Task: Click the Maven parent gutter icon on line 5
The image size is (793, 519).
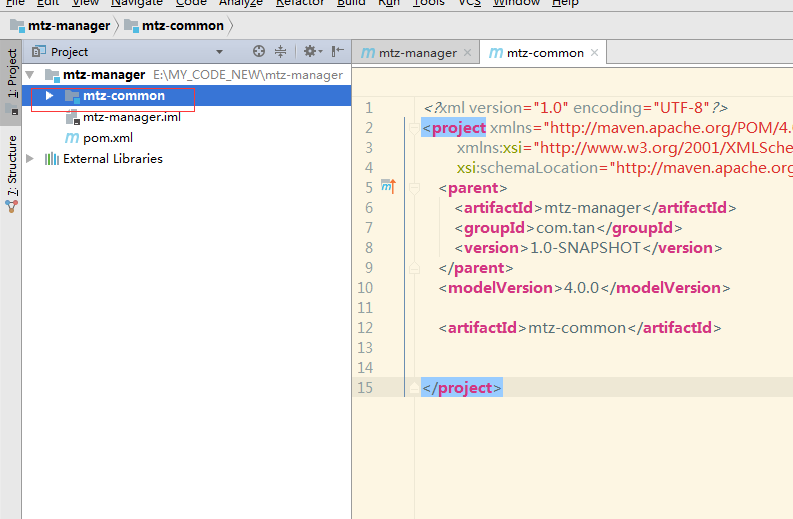Action: click(x=388, y=187)
